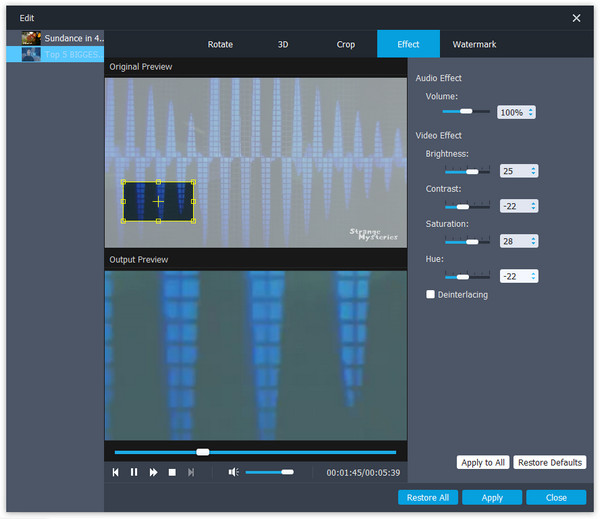Viewport: 600px width, 519px height.
Task: Enable the Deinterlacing checkbox
Action: (x=430, y=294)
